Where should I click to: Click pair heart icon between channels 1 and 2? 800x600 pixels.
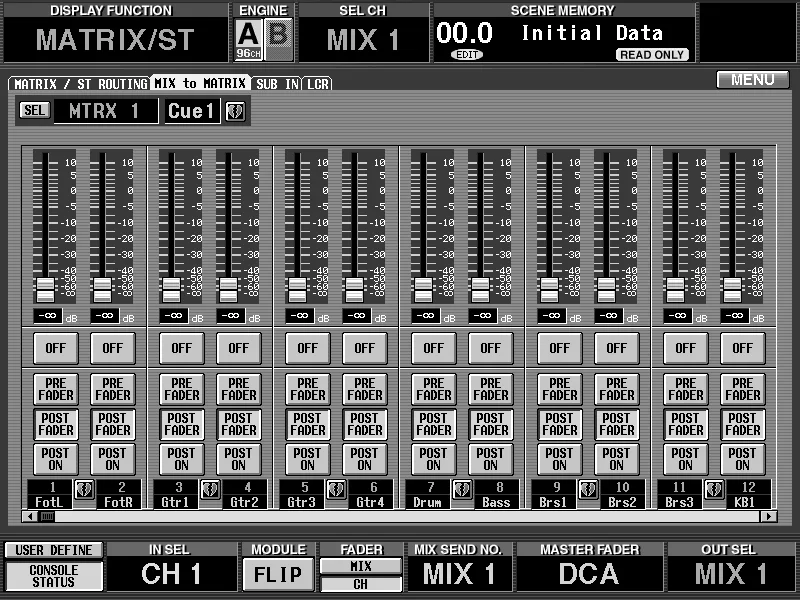84,490
